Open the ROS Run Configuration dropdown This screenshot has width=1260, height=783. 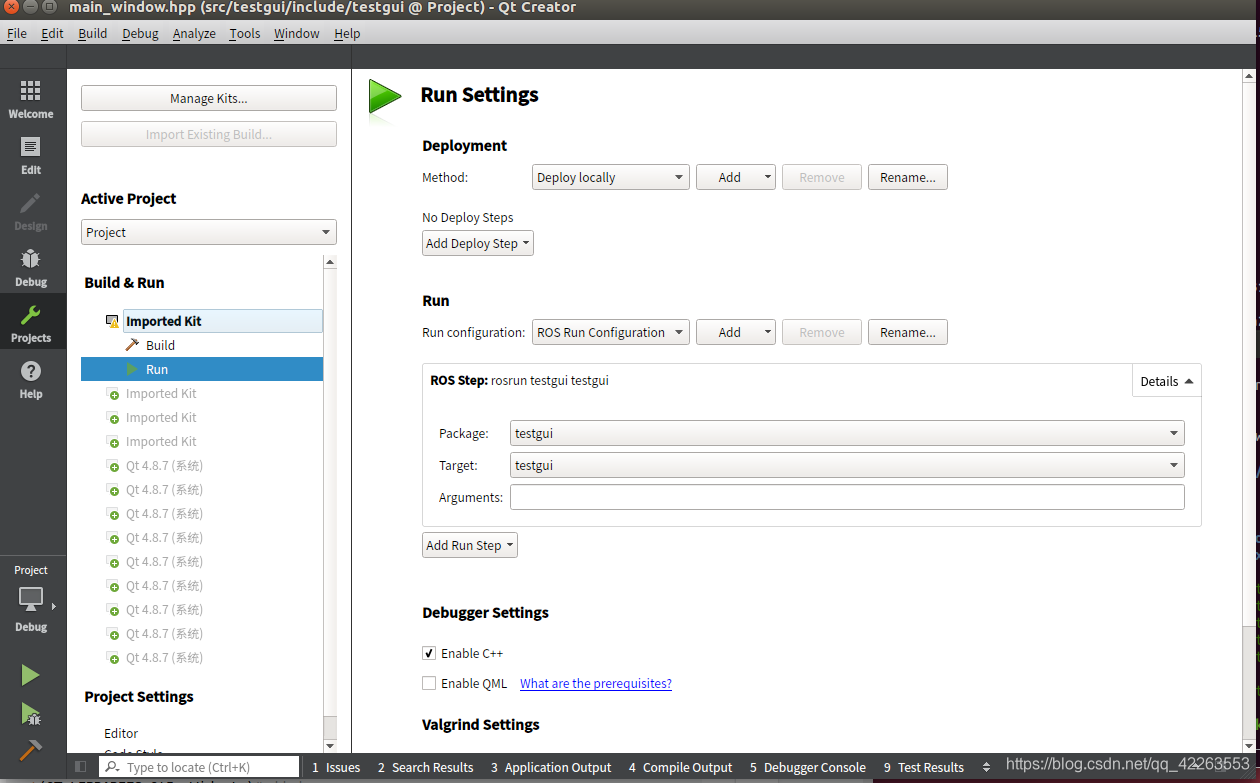point(610,332)
